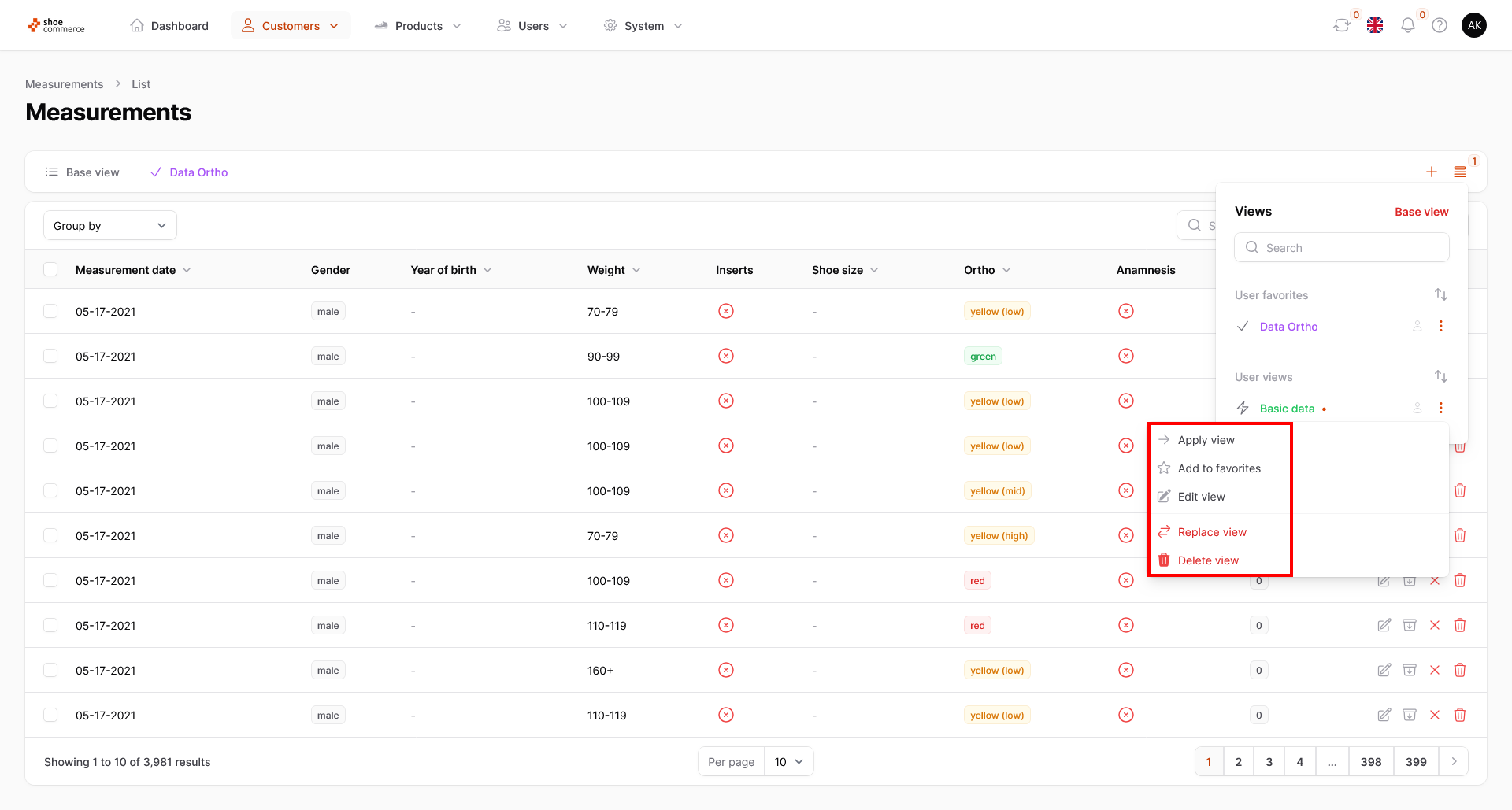Click the plus icon to add view
The height and width of the screenshot is (810, 1512).
(x=1432, y=172)
